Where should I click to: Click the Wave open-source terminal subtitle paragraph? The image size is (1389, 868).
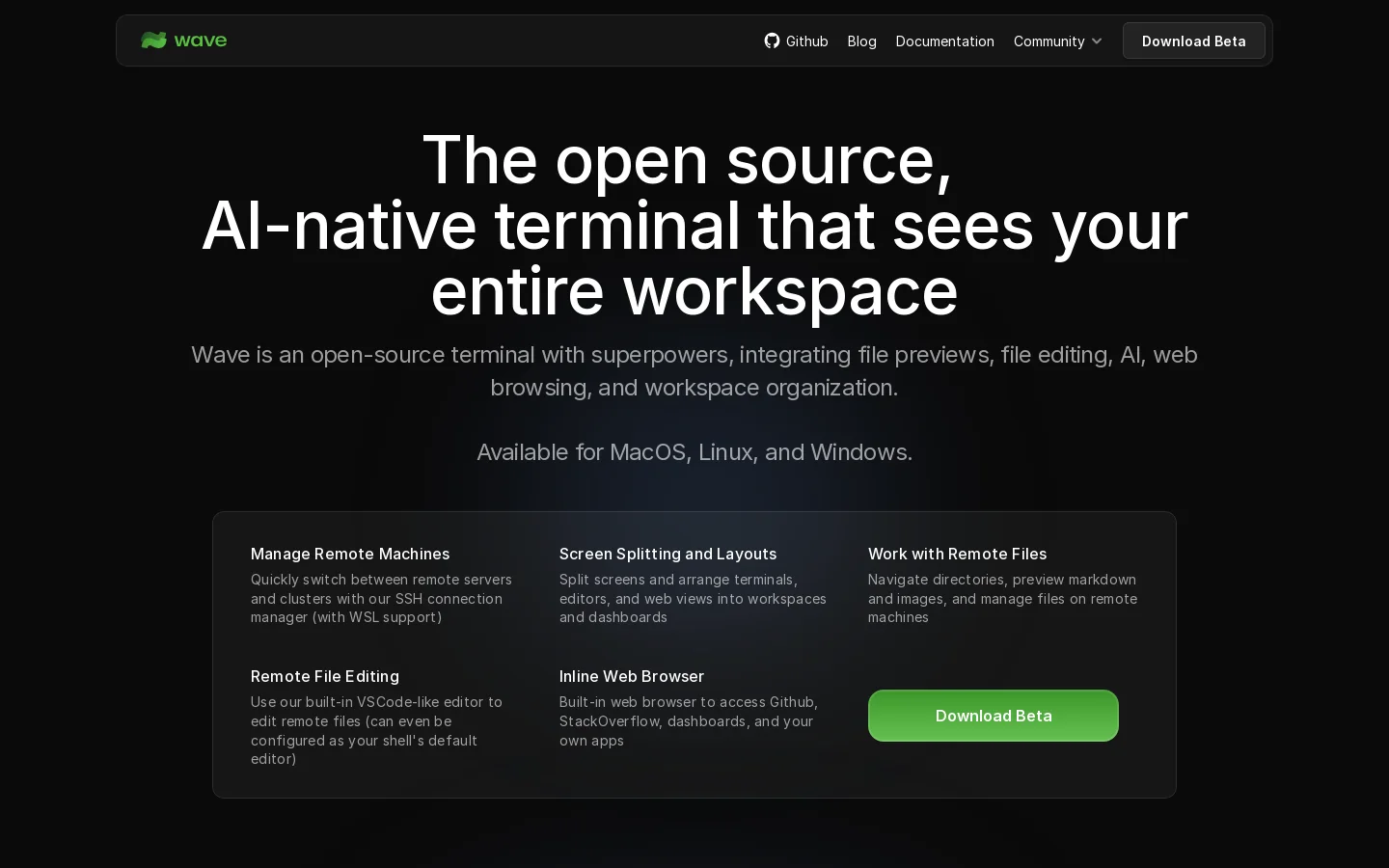[694, 370]
